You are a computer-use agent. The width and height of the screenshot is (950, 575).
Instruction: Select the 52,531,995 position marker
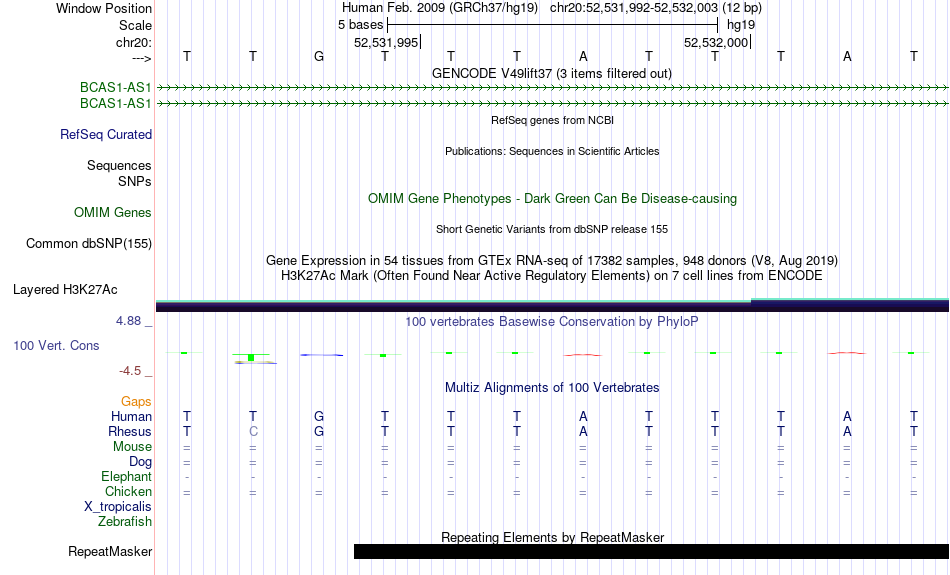click(386, 42)
